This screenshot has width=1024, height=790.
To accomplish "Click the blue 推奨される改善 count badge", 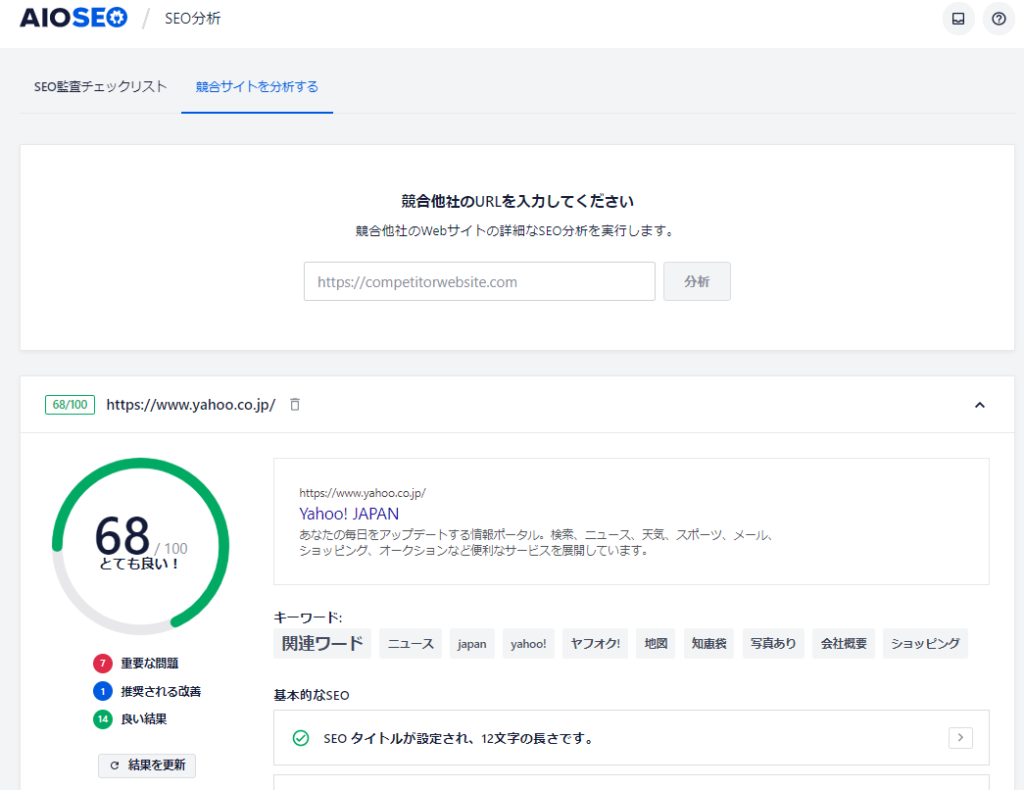I will tap(102, 691).
